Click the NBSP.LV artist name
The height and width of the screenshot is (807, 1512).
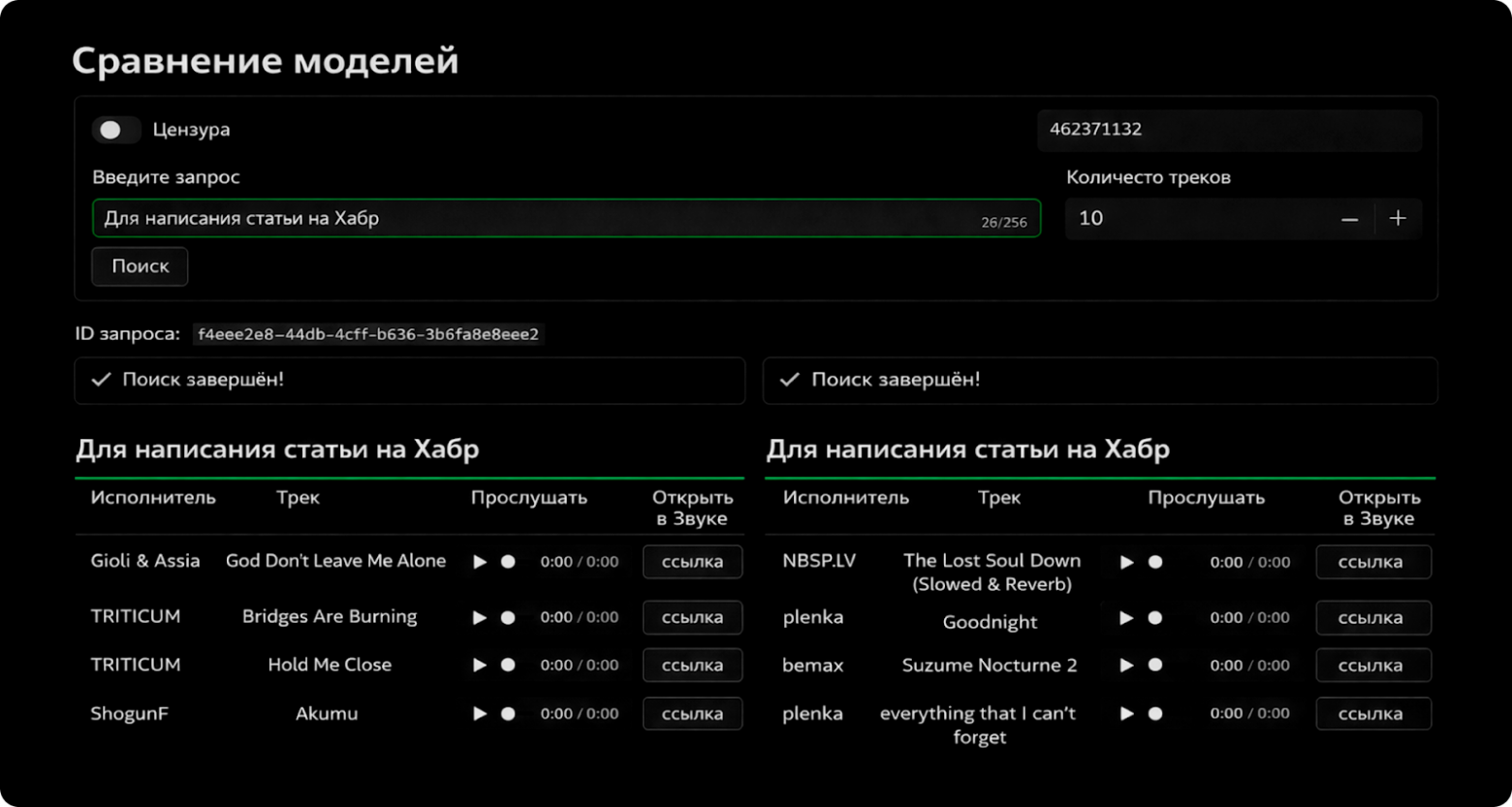click(819, 561)
